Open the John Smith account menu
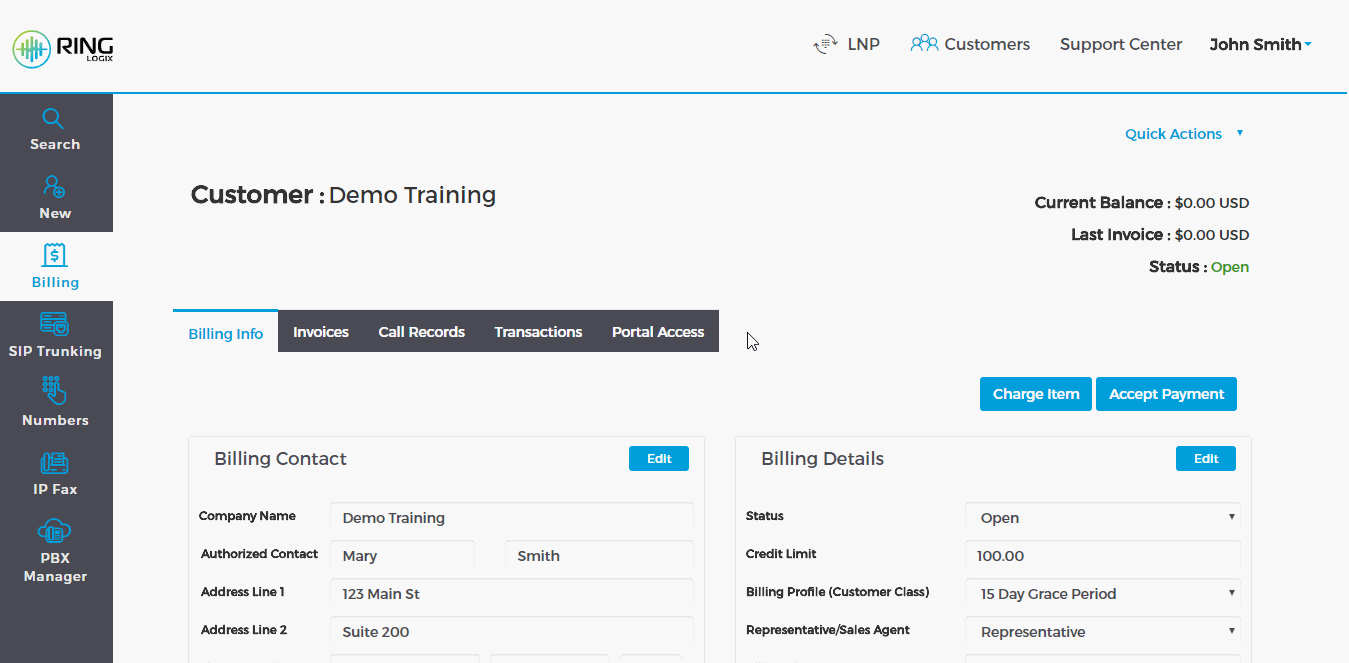Viewport: 1349px width, 663px height. tap(1260, 44)
